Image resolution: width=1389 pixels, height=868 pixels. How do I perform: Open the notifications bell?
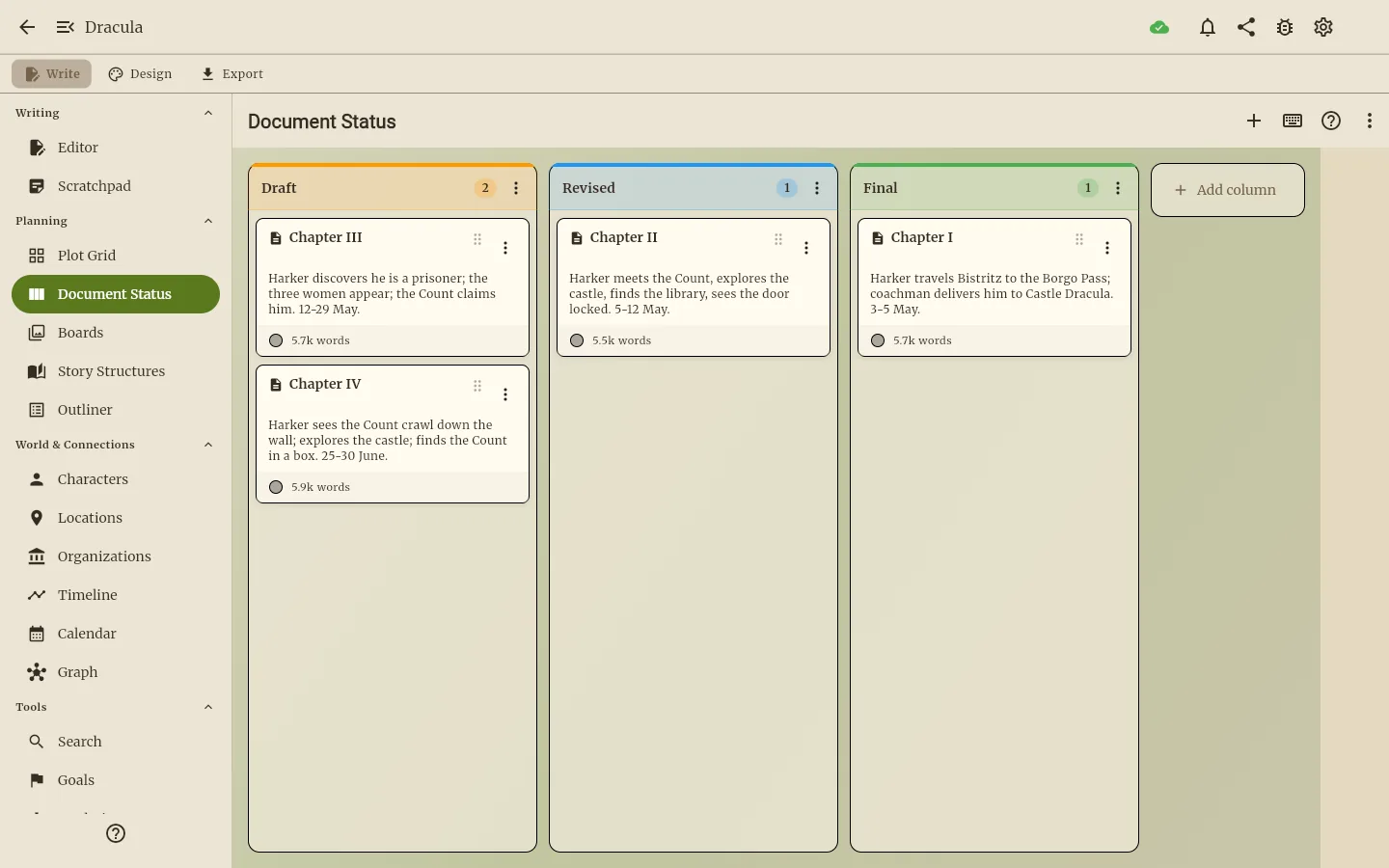[x=1208, y=27]
